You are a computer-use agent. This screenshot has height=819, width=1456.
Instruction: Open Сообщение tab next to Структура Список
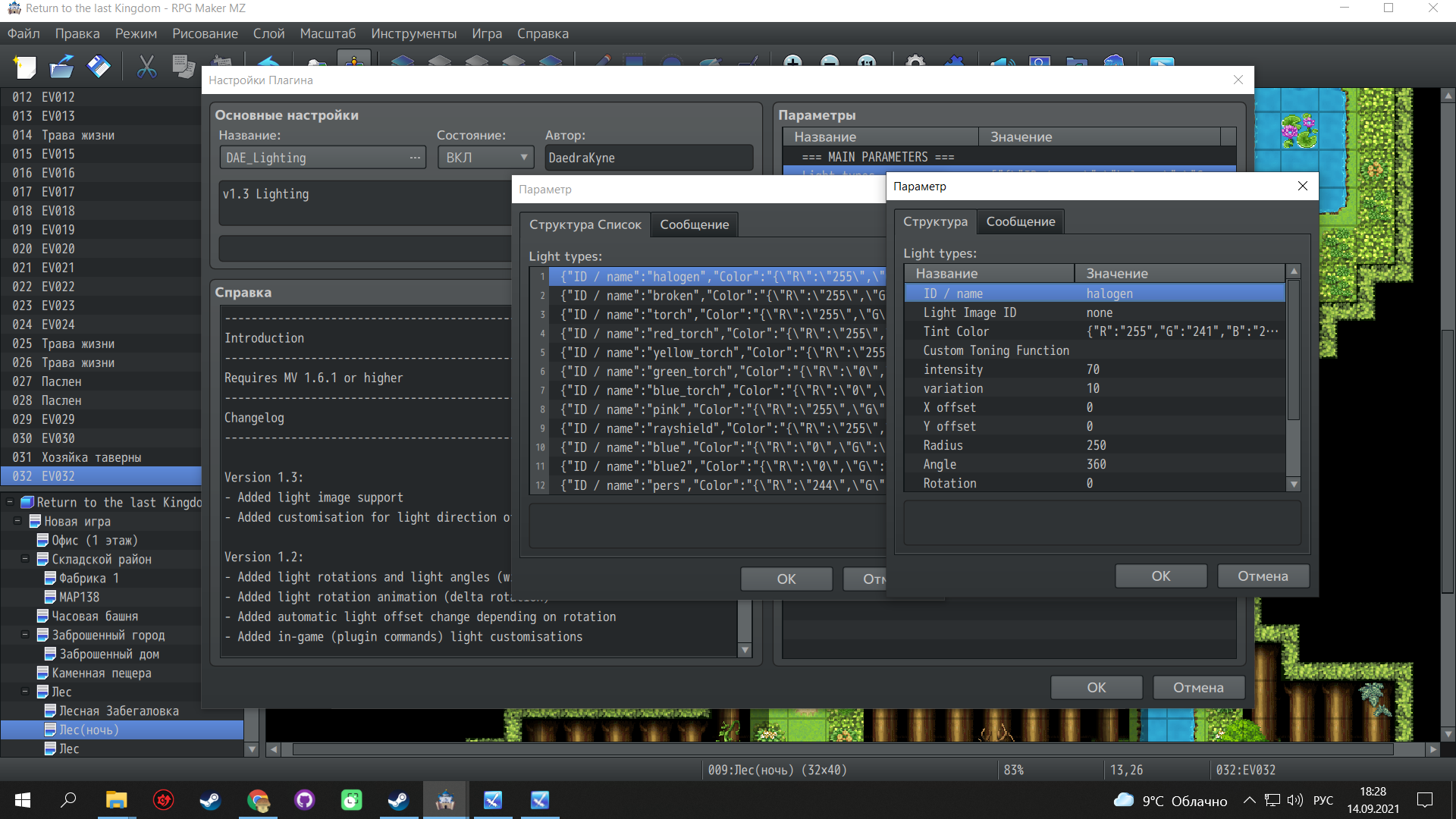tap(695, 224)
